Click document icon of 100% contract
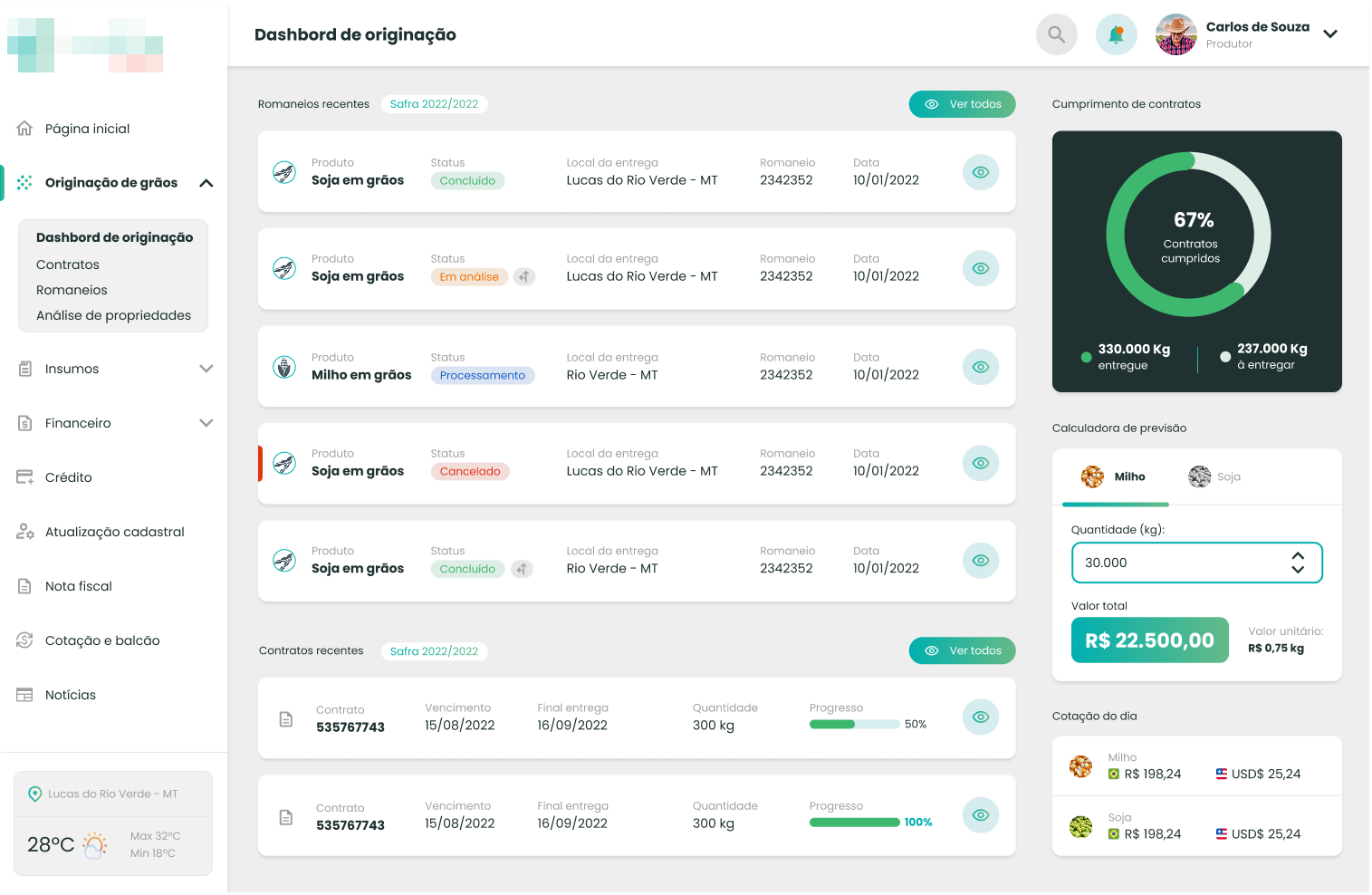Viewport: 1372px width, 895px height. click(x=286, y=817)
